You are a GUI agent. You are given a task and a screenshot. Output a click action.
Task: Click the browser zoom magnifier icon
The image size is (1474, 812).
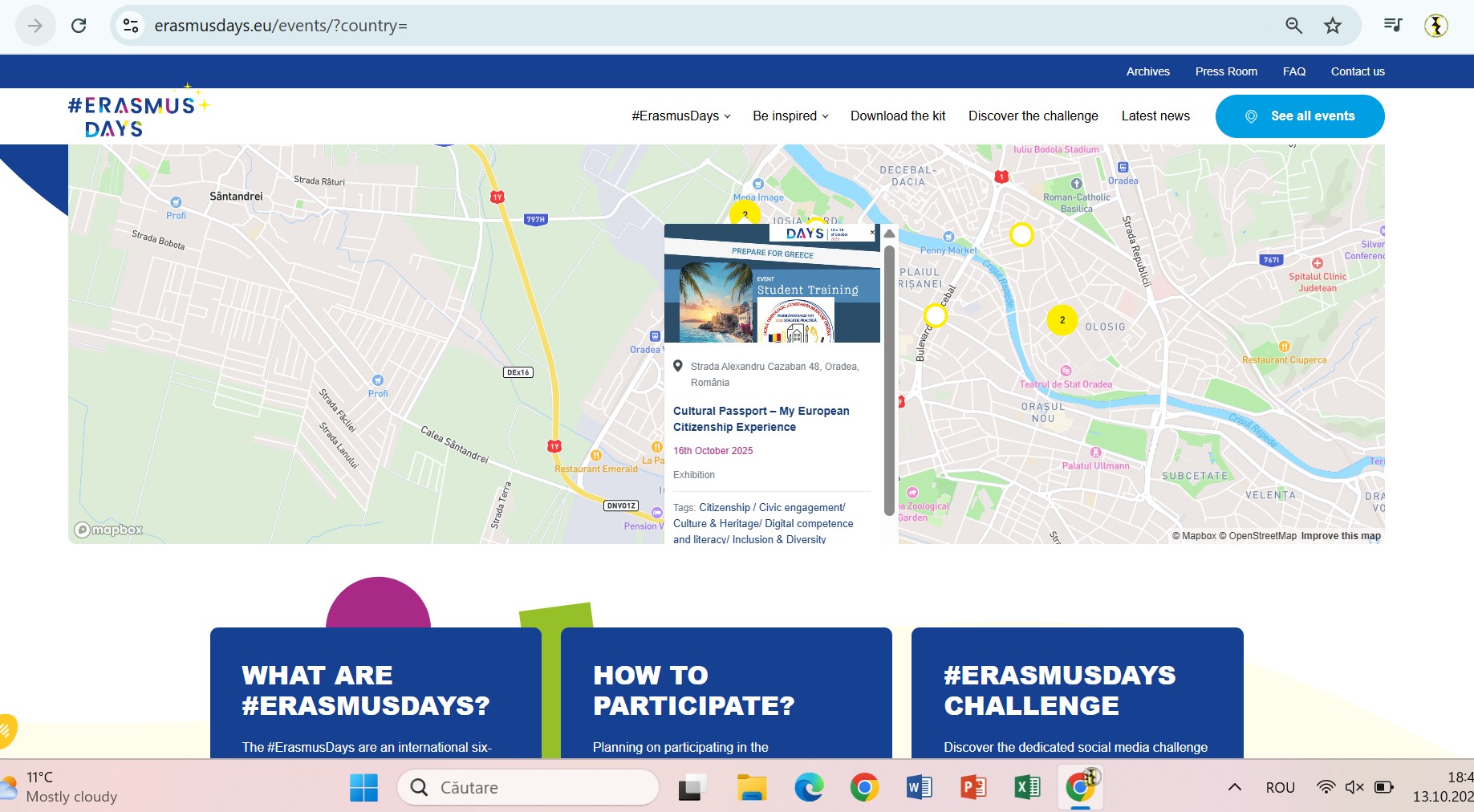[1293, 26]
